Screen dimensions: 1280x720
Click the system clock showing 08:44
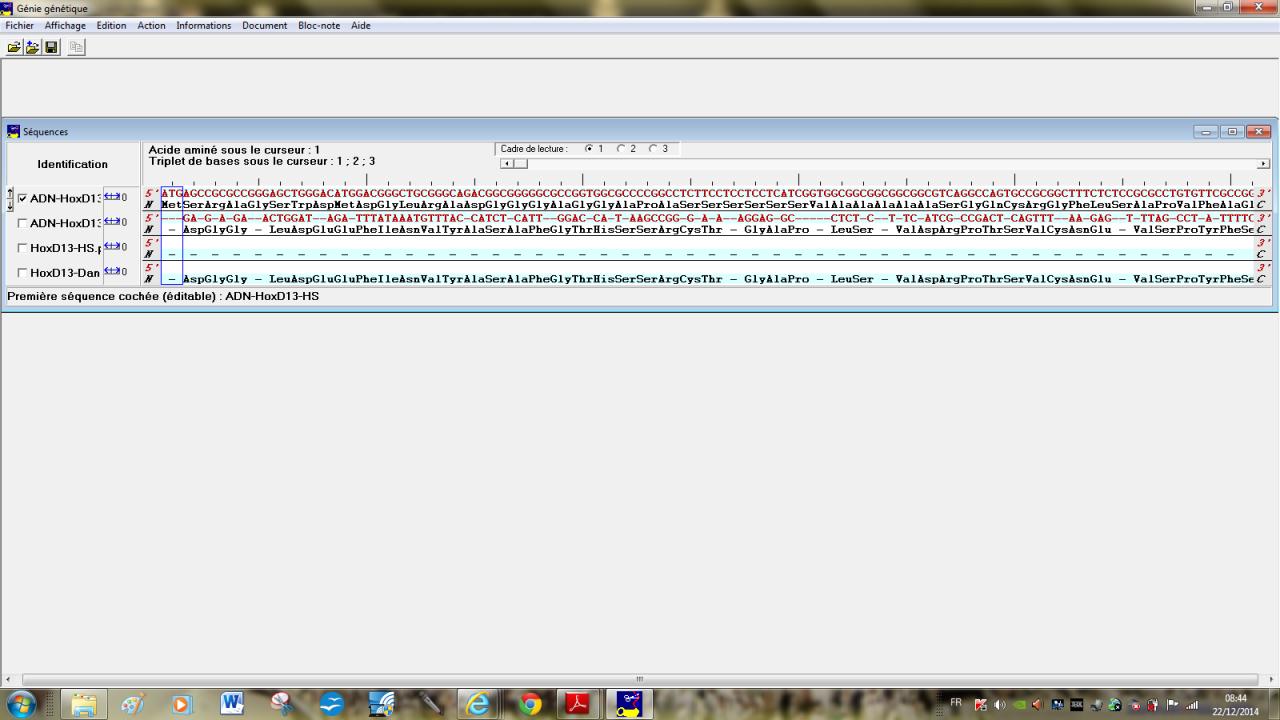click(1236, 704)
